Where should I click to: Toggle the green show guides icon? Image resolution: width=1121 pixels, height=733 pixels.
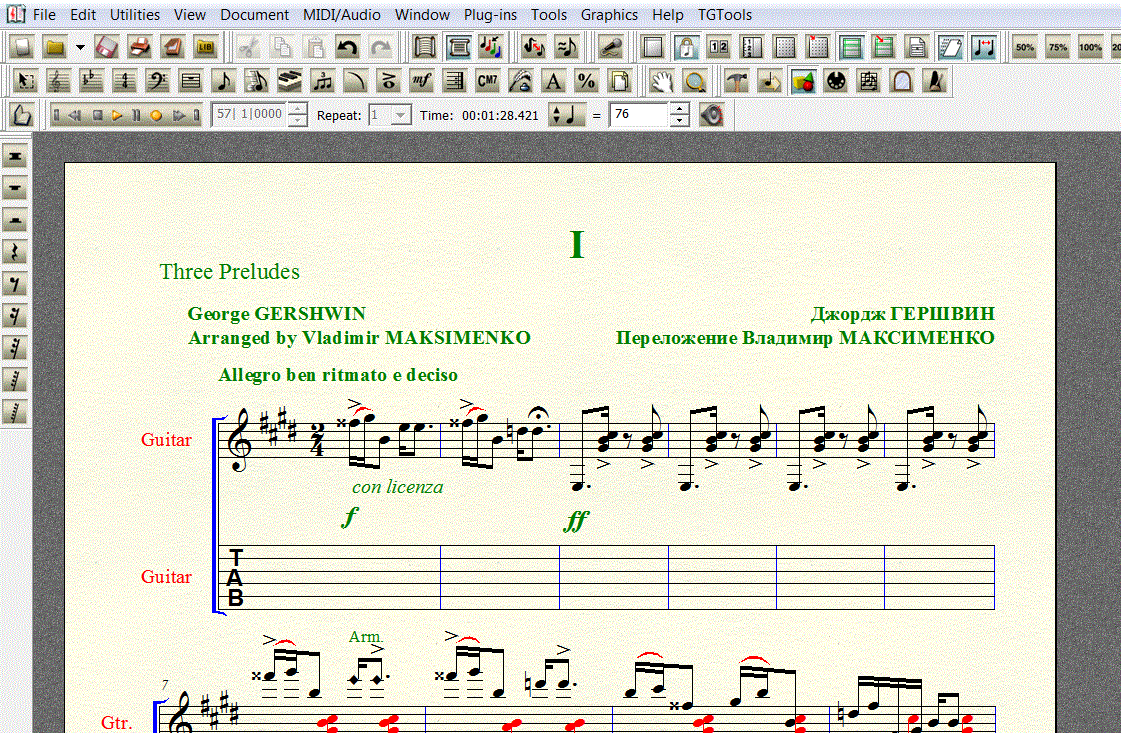click(851, 47)
